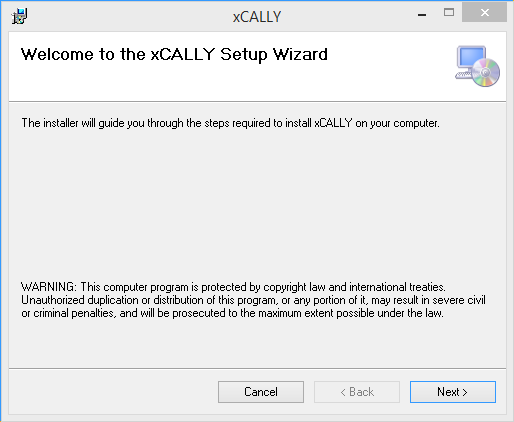
Task: Click the greyed-out < Back button
Action: point(357,392)
